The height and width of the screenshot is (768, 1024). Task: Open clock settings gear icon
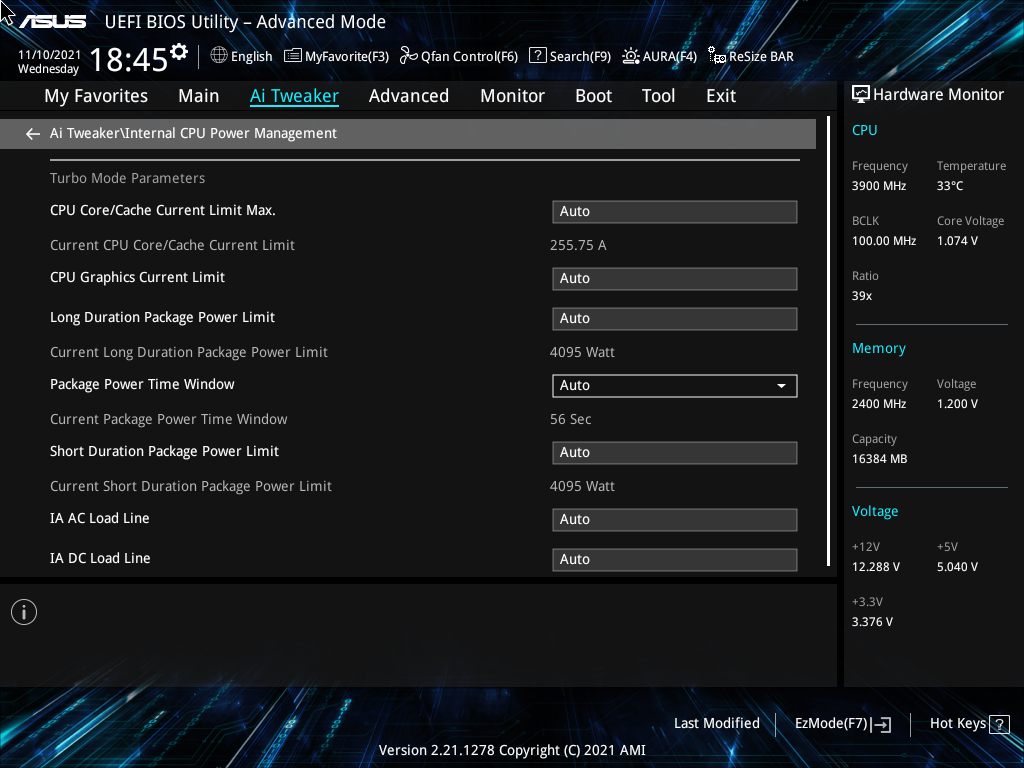point(179,52)
